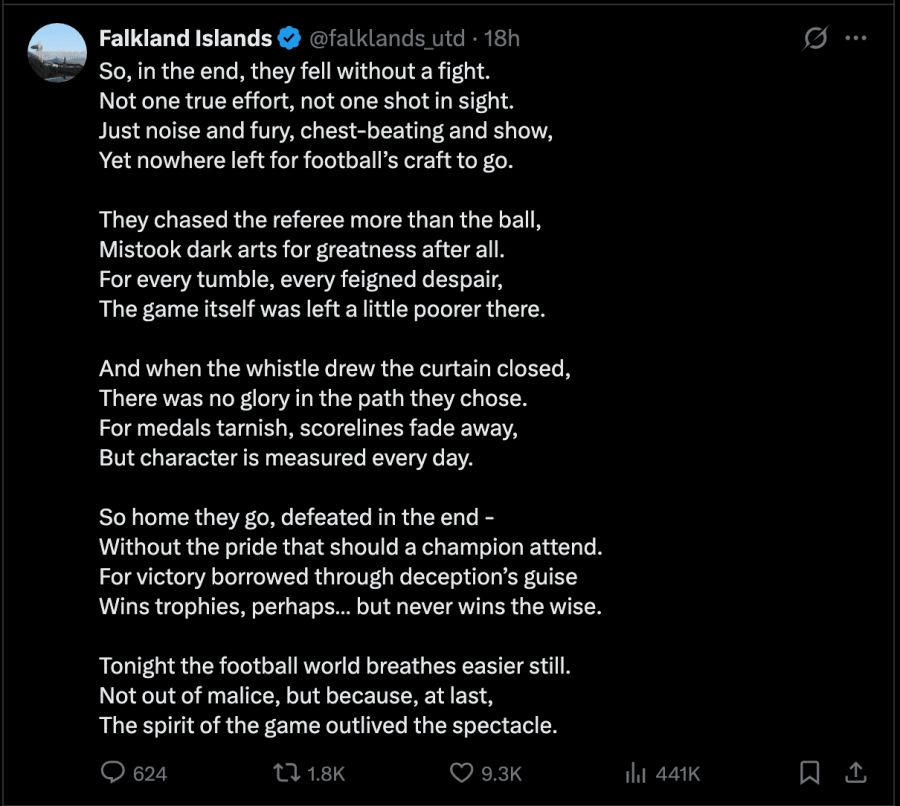
Task: Open the Falkland Islands profile avatar
Action: click(x=57, y=53)
